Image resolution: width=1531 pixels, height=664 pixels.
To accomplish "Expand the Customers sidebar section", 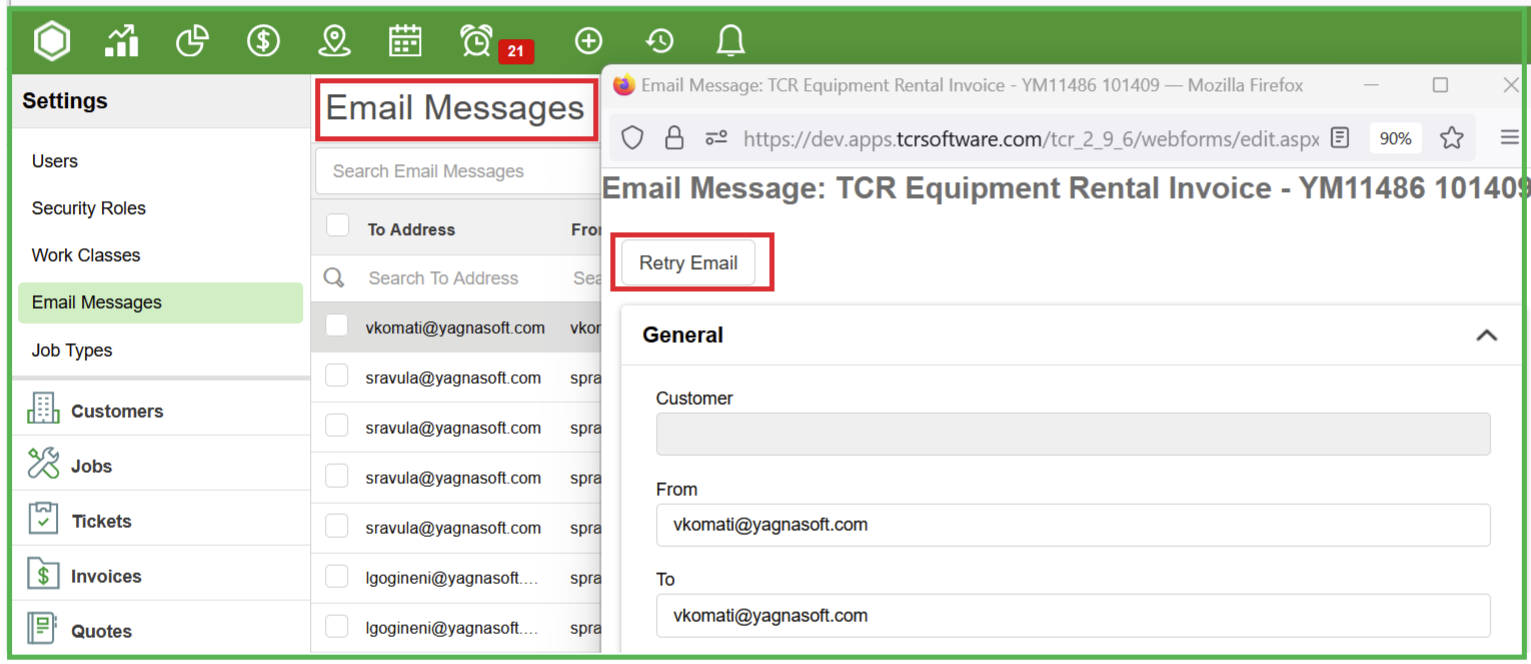I will [117, 411].
